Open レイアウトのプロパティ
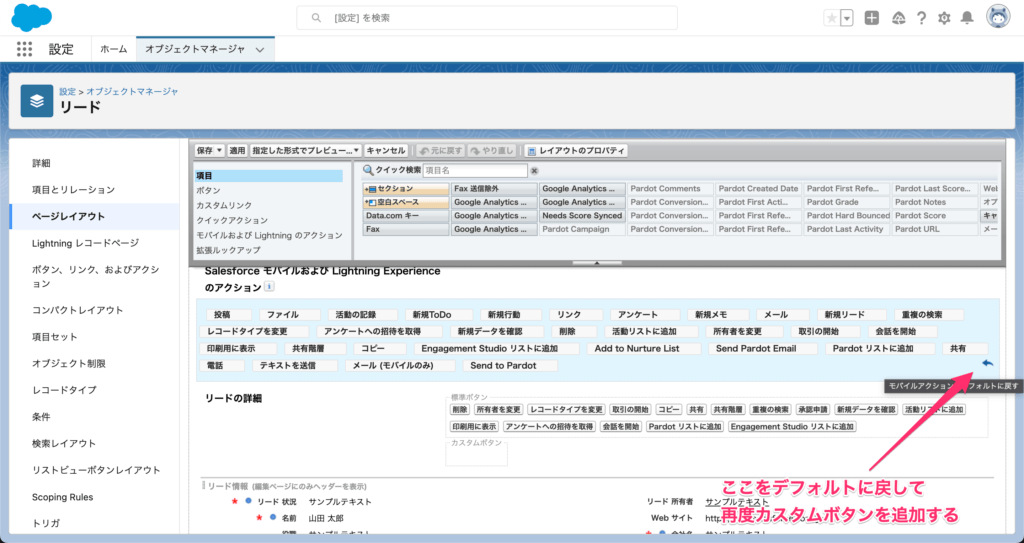Image resolution: width=1024 pixels, height=543 pixels. point(575,151)
